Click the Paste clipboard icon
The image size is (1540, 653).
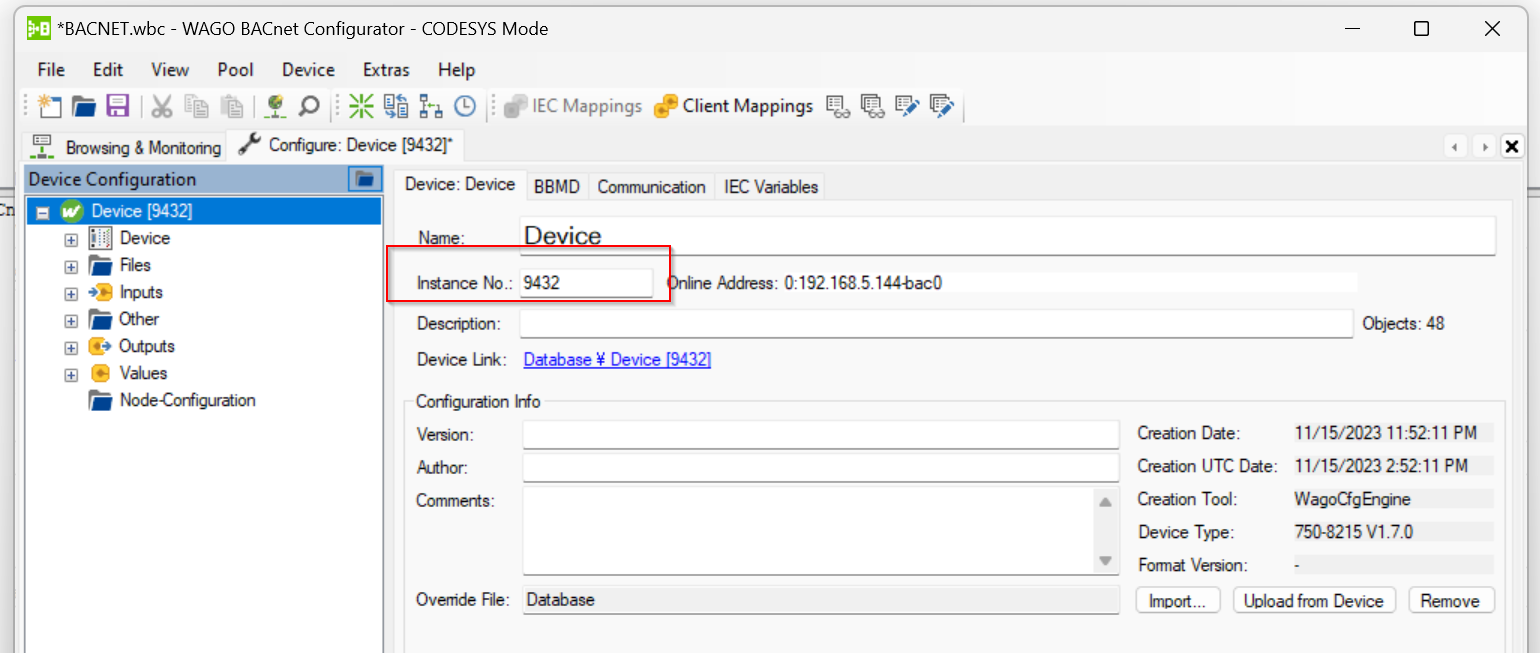[232, 105]
